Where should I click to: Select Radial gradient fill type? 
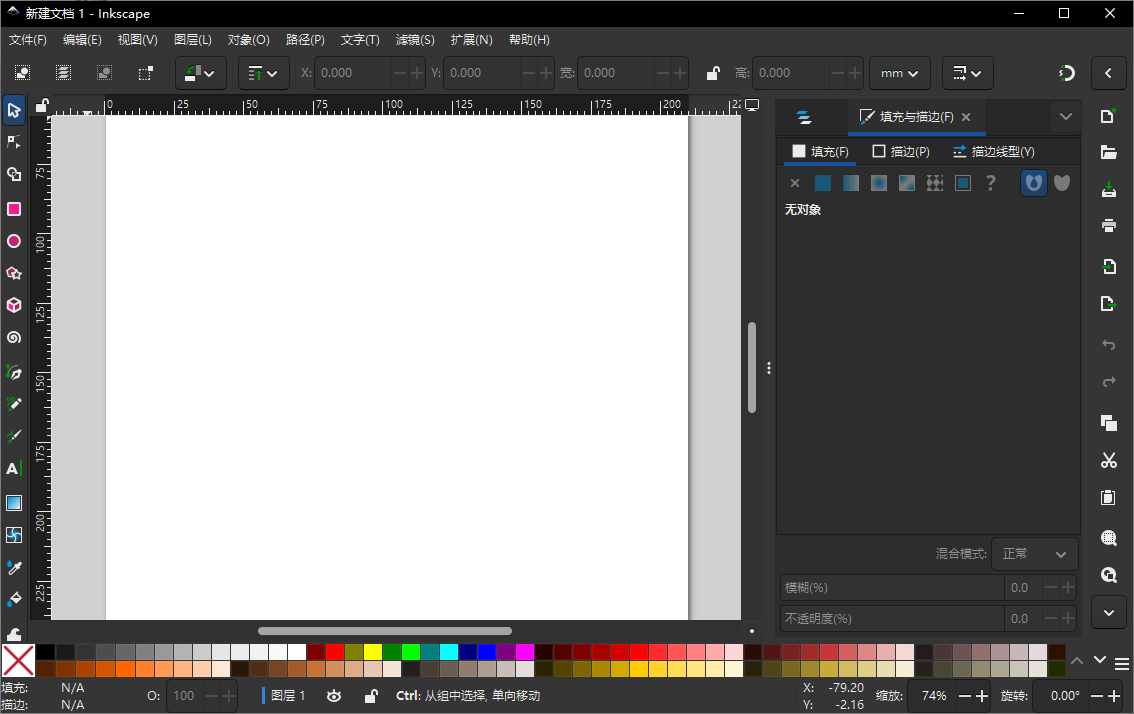(x=879, y=183)
